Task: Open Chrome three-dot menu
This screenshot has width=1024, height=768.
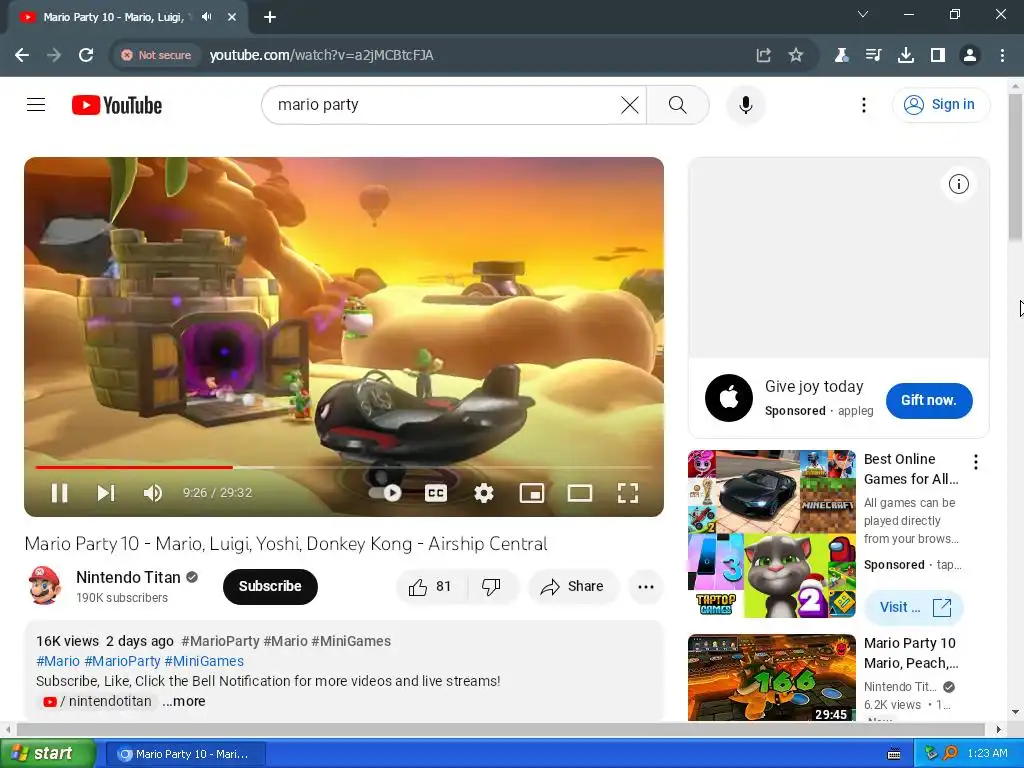Action: [x=1002, y=56]
